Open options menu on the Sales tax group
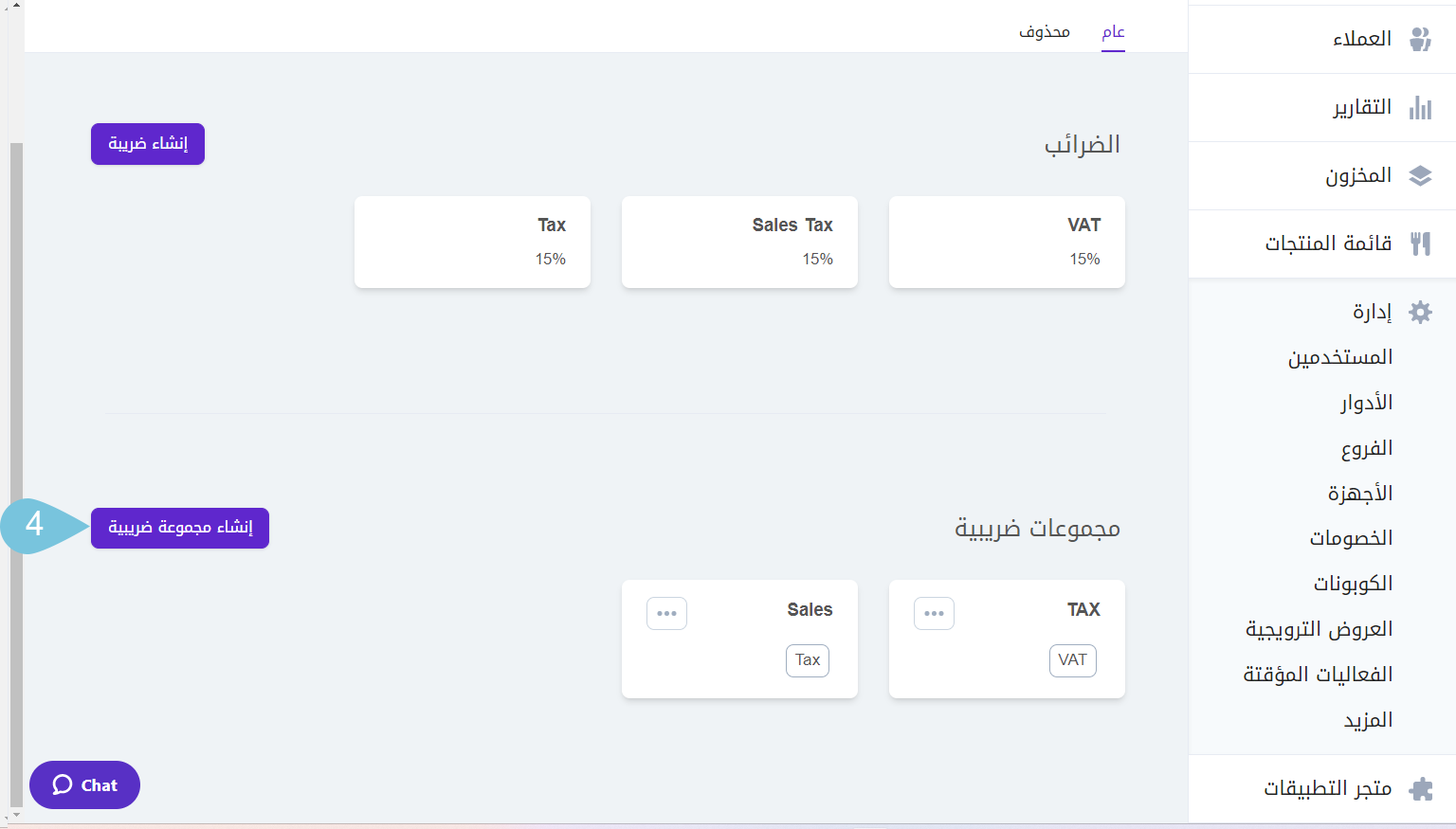 tap(666, 613)
